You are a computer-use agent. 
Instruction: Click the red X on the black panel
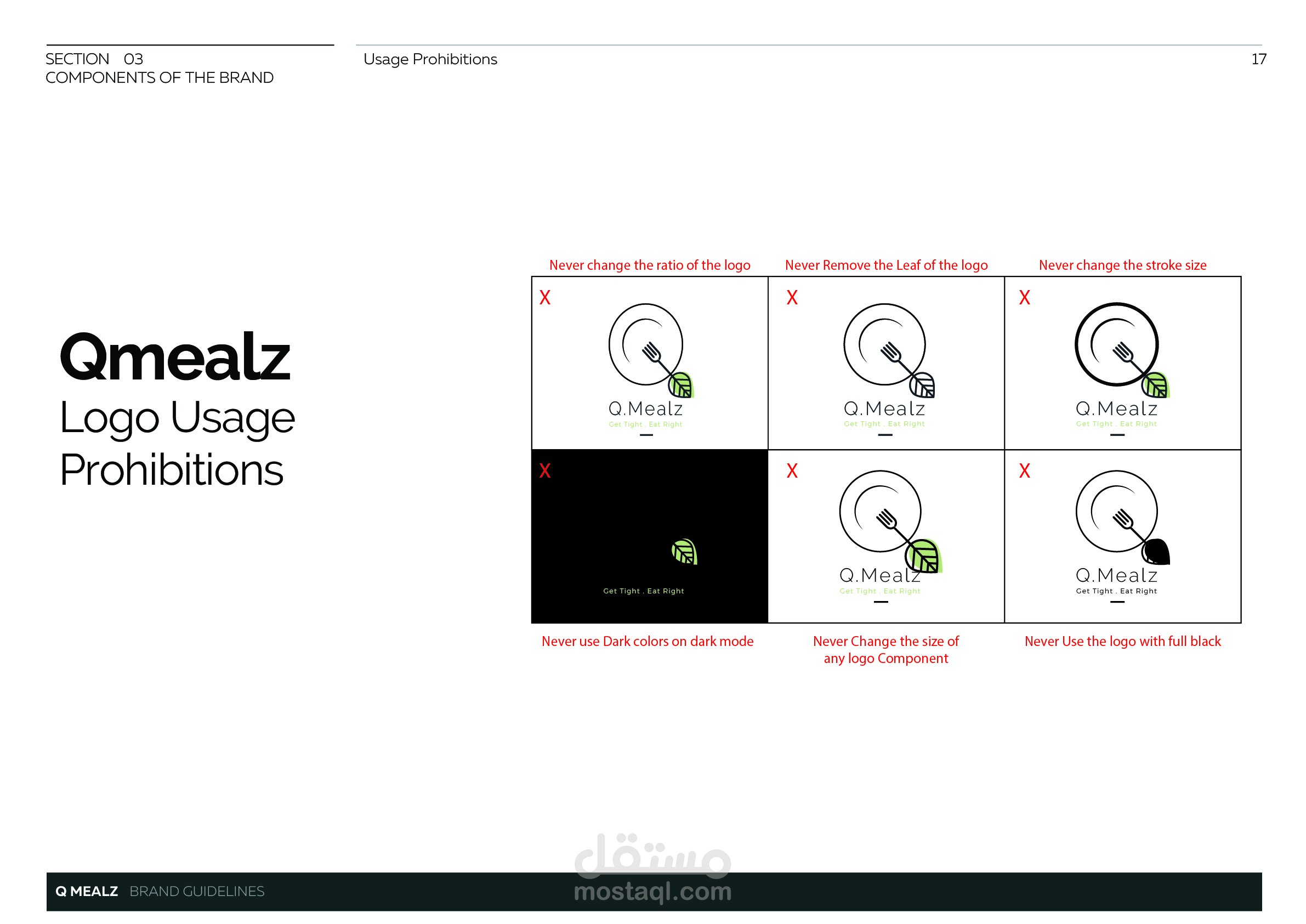pyautogui.click(x=544, y=470)
